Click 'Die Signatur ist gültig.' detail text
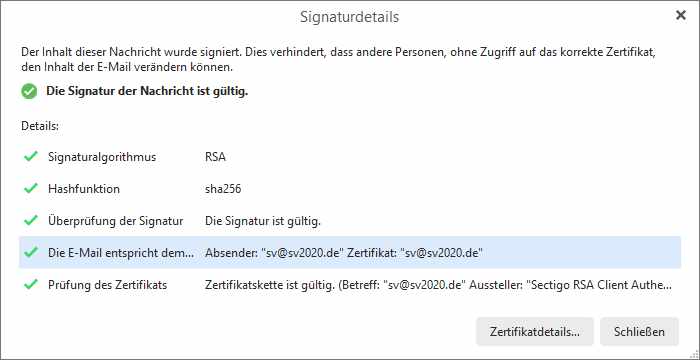700x360 pixels. pos(262,221)
